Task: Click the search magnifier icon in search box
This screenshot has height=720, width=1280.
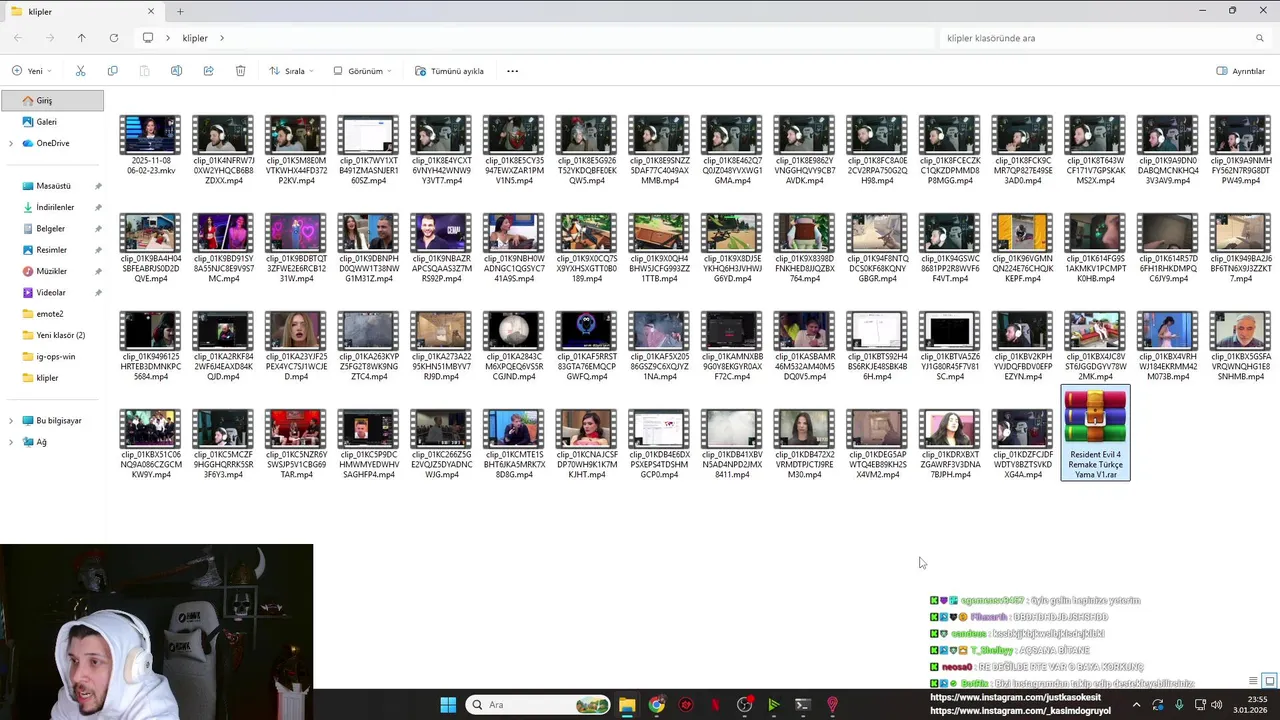Action: coord(1260,38)
